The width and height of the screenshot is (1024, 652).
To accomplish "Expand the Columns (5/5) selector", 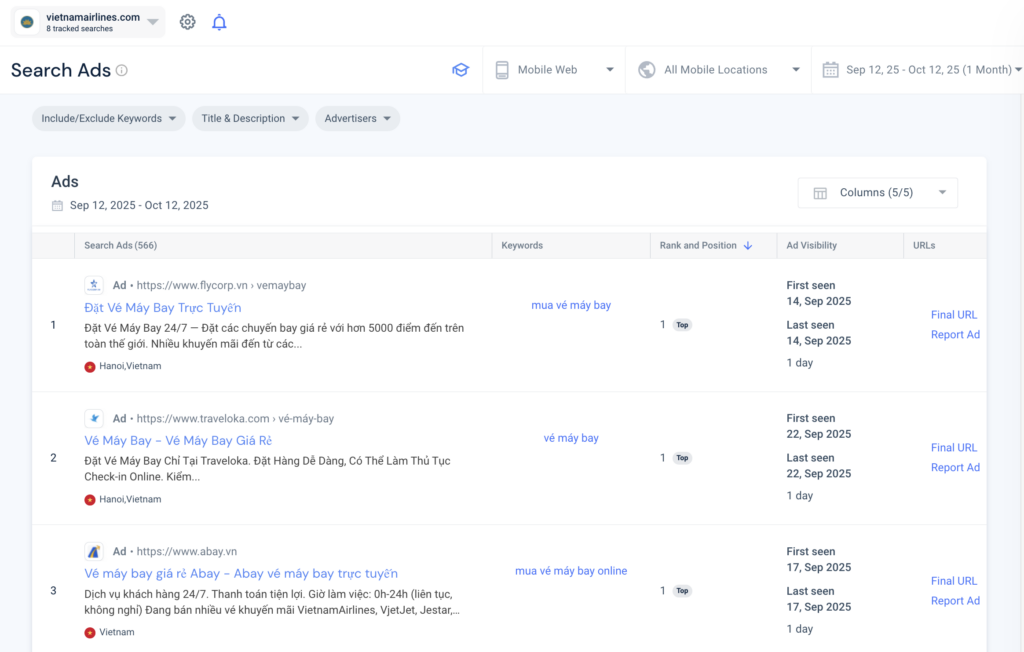I will coord(877,193).
